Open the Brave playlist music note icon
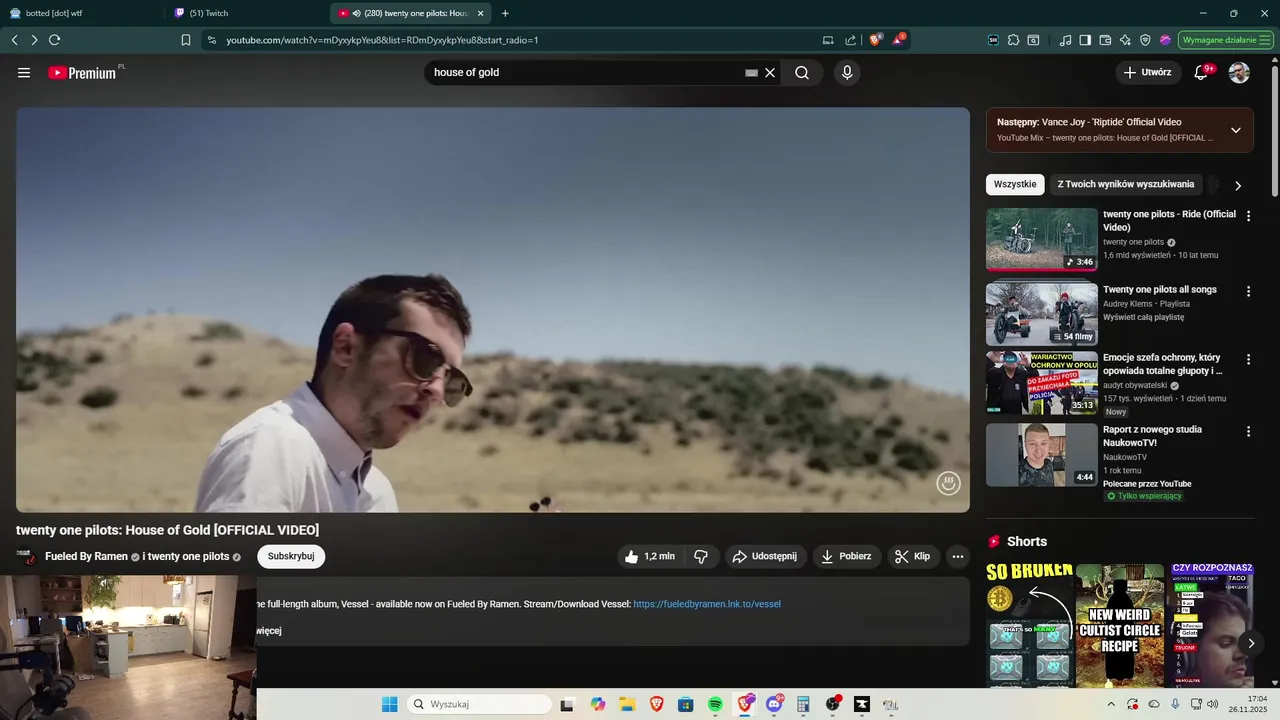Viewport: 1280px width, 720px height. click(x=1065, y=40)
